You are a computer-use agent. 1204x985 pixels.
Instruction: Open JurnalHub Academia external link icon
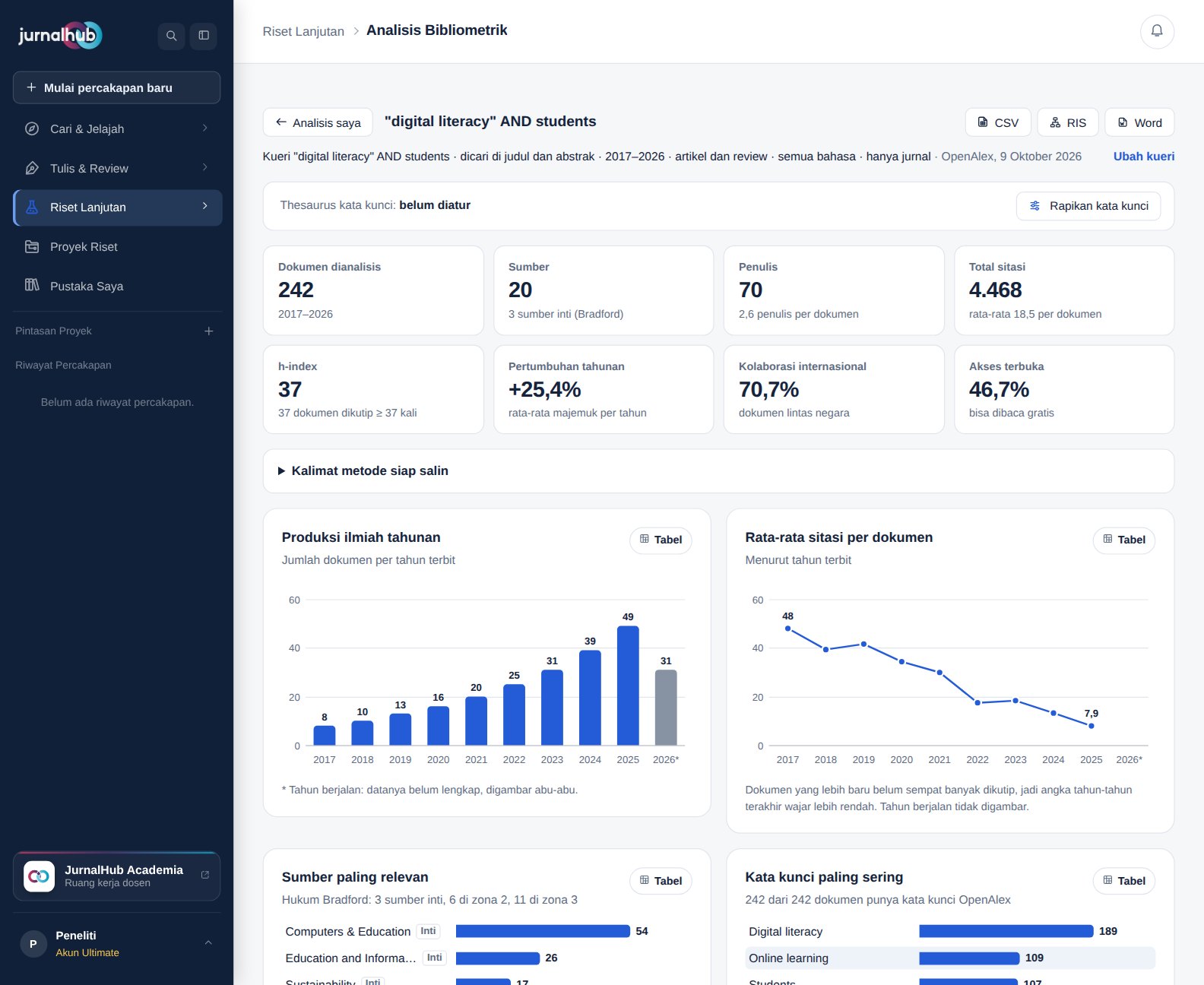pos(205,876)
